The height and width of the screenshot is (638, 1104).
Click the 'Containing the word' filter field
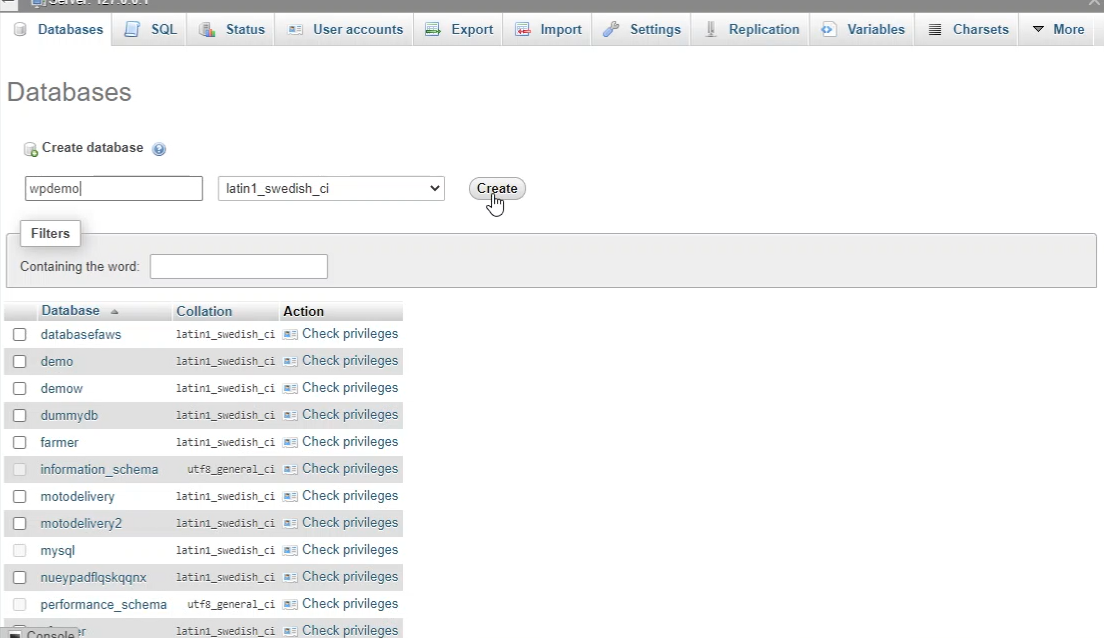(238, 267)
